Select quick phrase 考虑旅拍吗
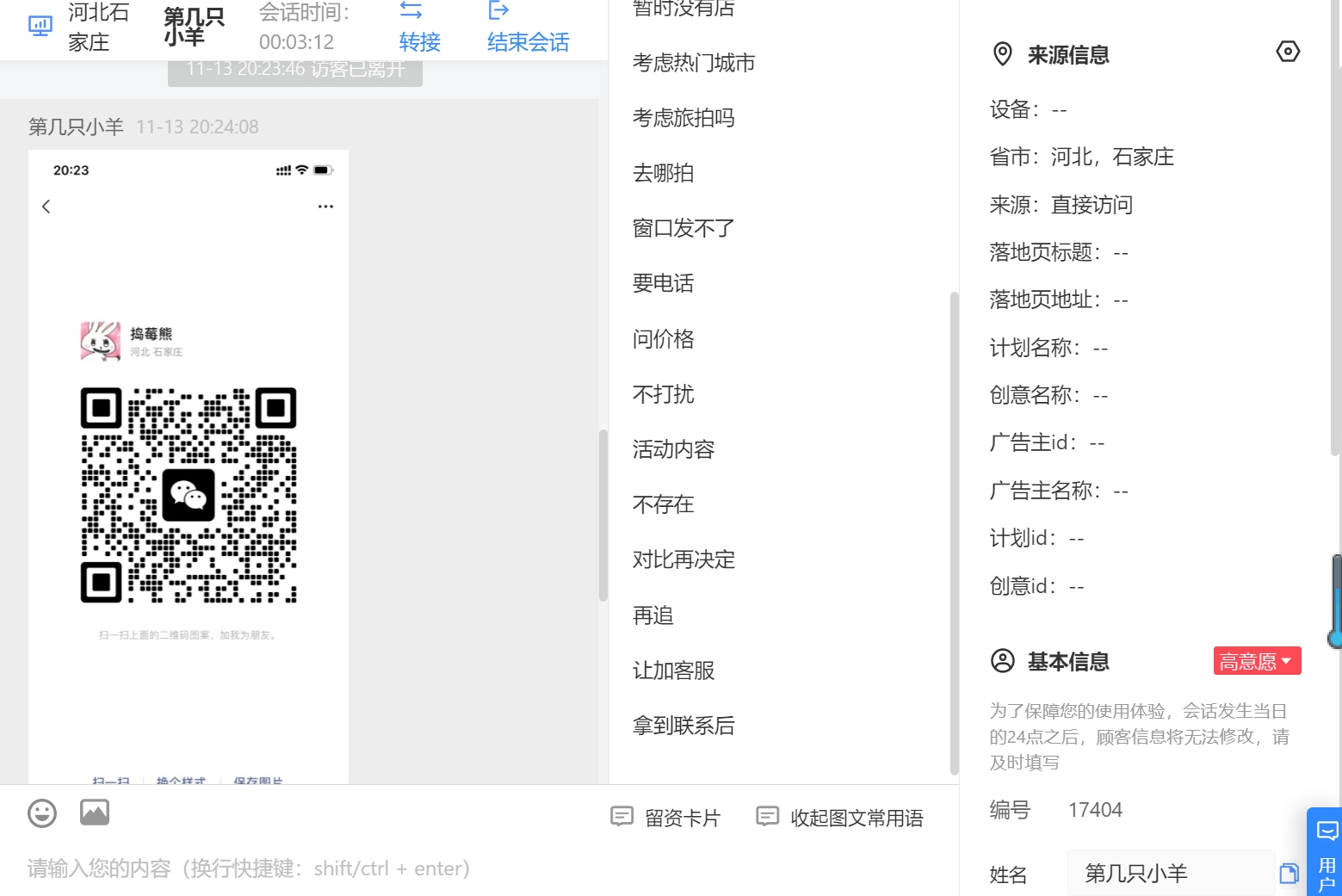This screenshot has height=896, width=1342. point(683,118)
